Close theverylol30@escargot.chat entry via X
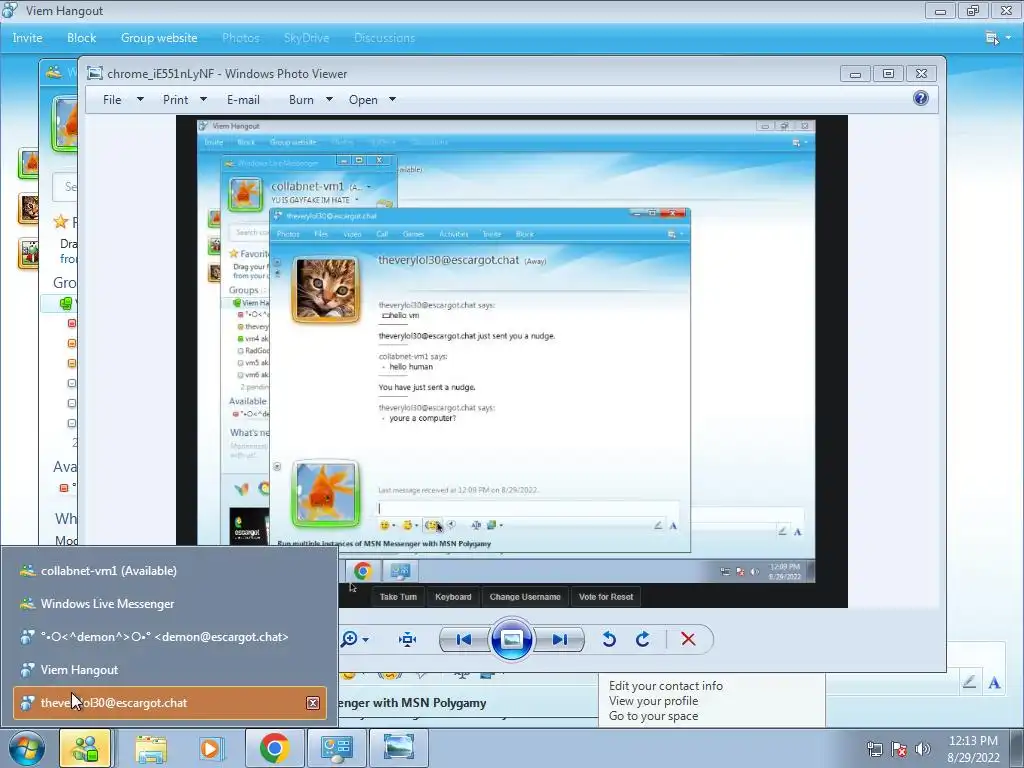This screenshot has height=768, width=1024. 313,703
